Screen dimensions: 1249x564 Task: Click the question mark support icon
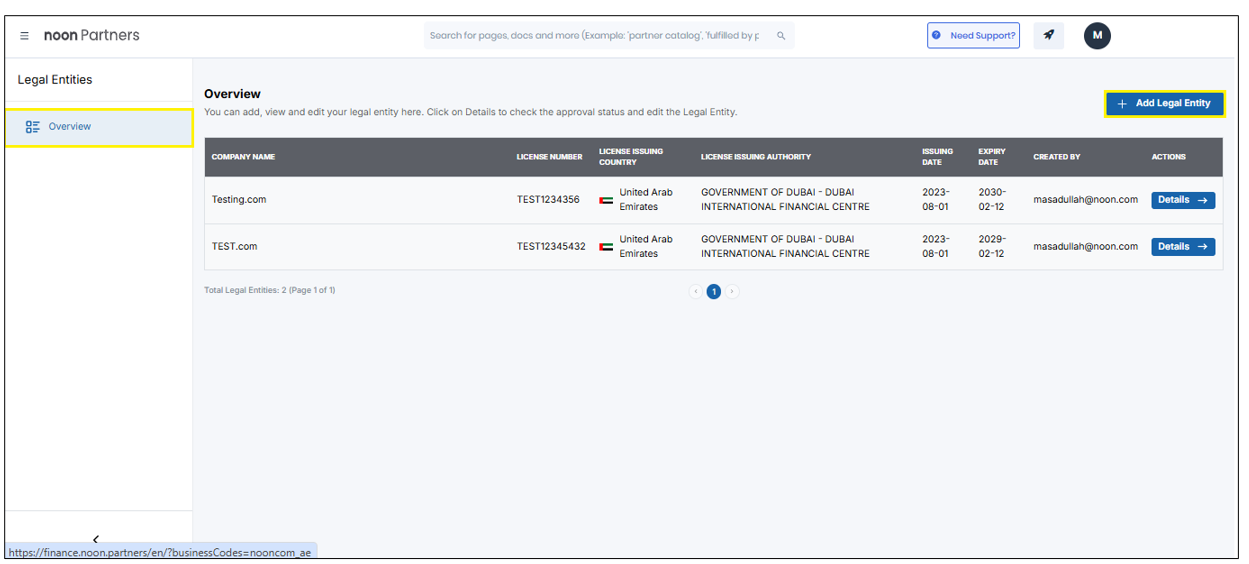click(936, 35)
